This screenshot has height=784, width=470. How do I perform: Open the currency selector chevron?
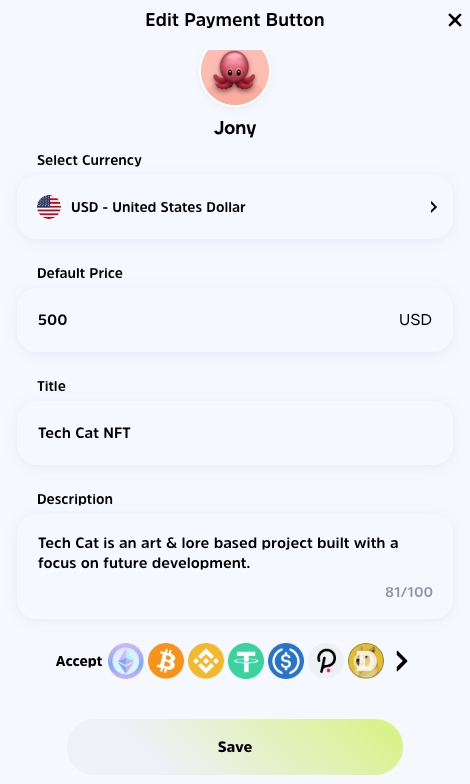[434, 207]
